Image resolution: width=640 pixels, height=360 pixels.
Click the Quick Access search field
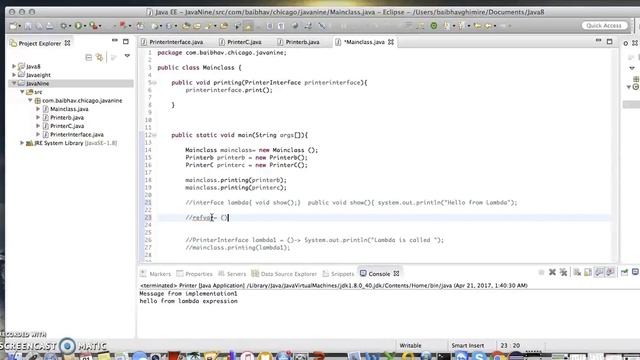(604, 25)
